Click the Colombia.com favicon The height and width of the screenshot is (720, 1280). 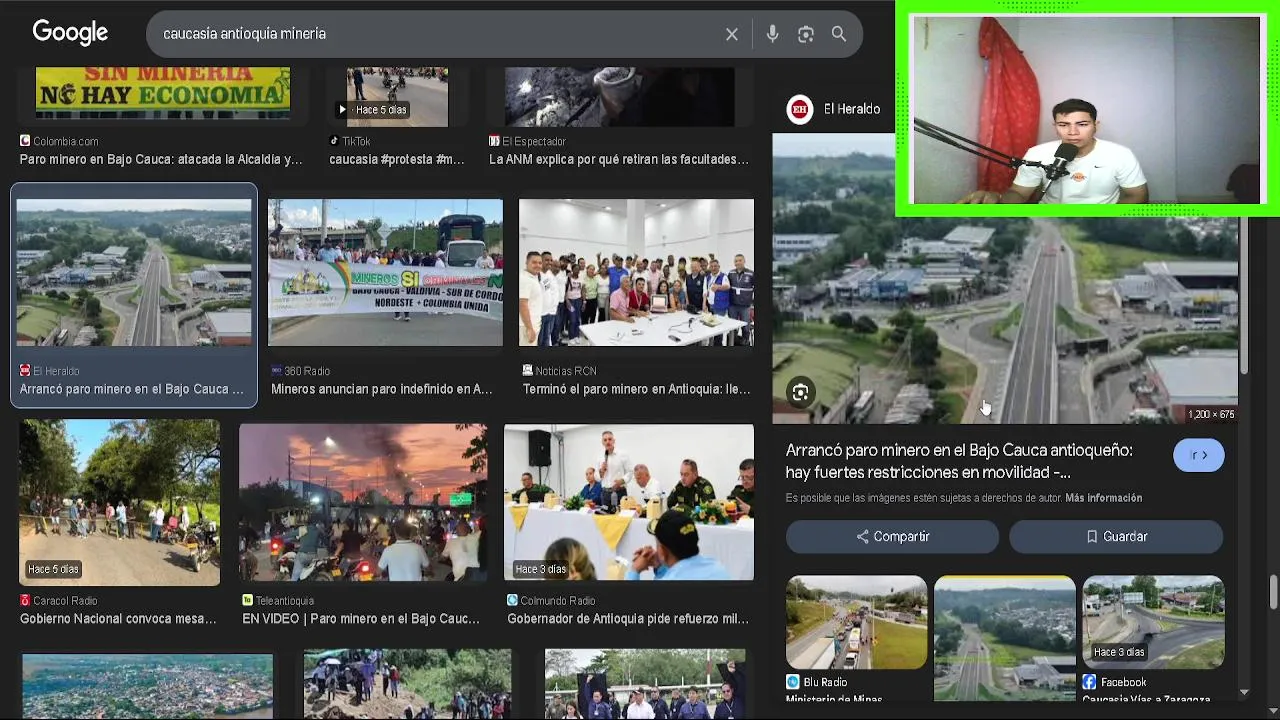click(25, 141)
